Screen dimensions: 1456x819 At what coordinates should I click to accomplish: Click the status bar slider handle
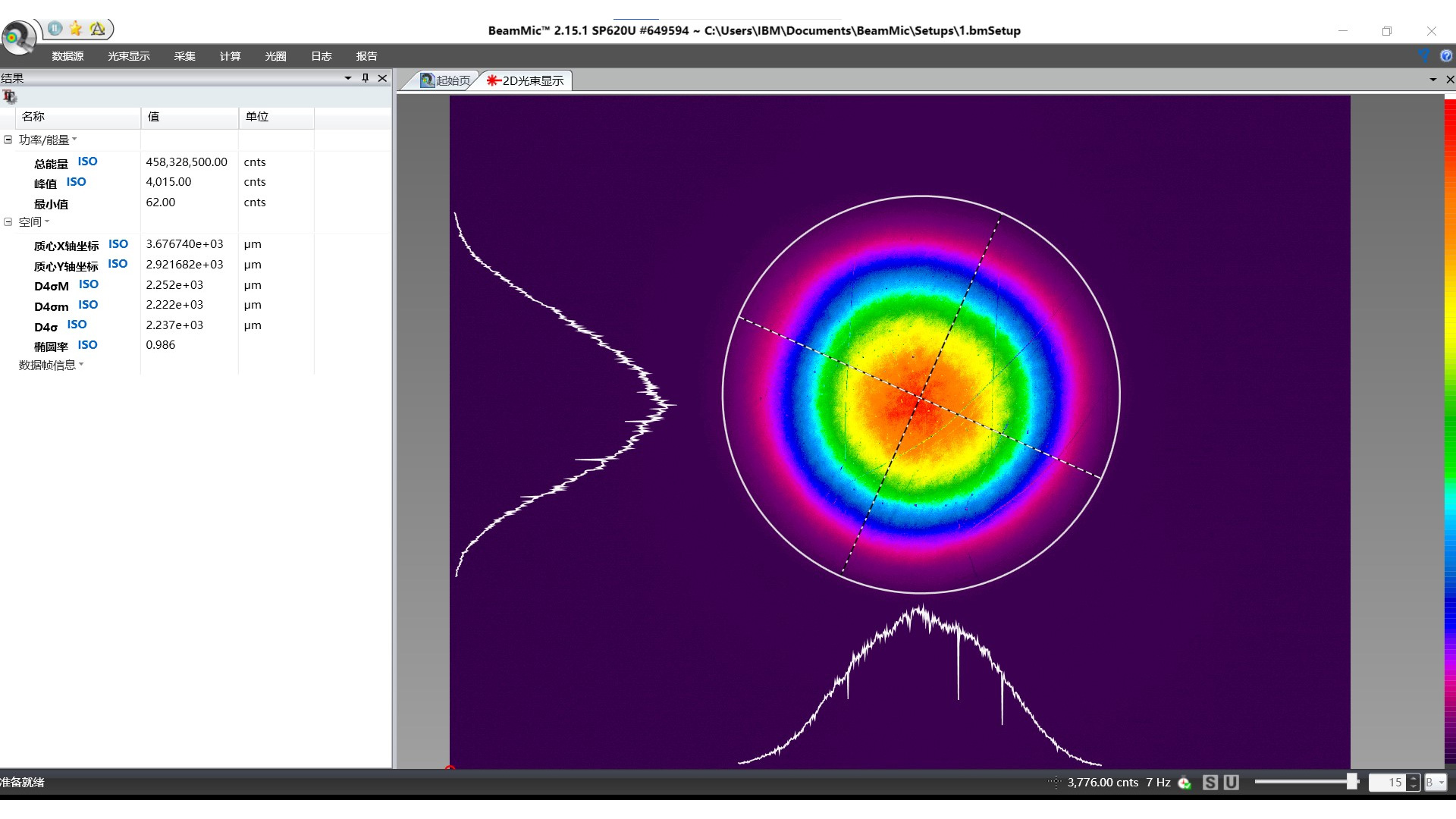pos(1351,782)
